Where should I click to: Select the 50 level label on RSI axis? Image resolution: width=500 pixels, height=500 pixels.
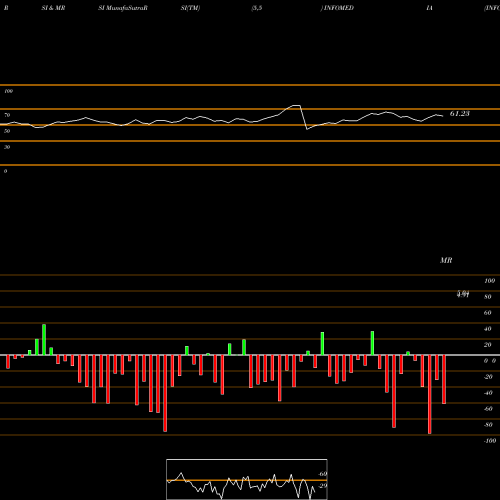(7, 131)
